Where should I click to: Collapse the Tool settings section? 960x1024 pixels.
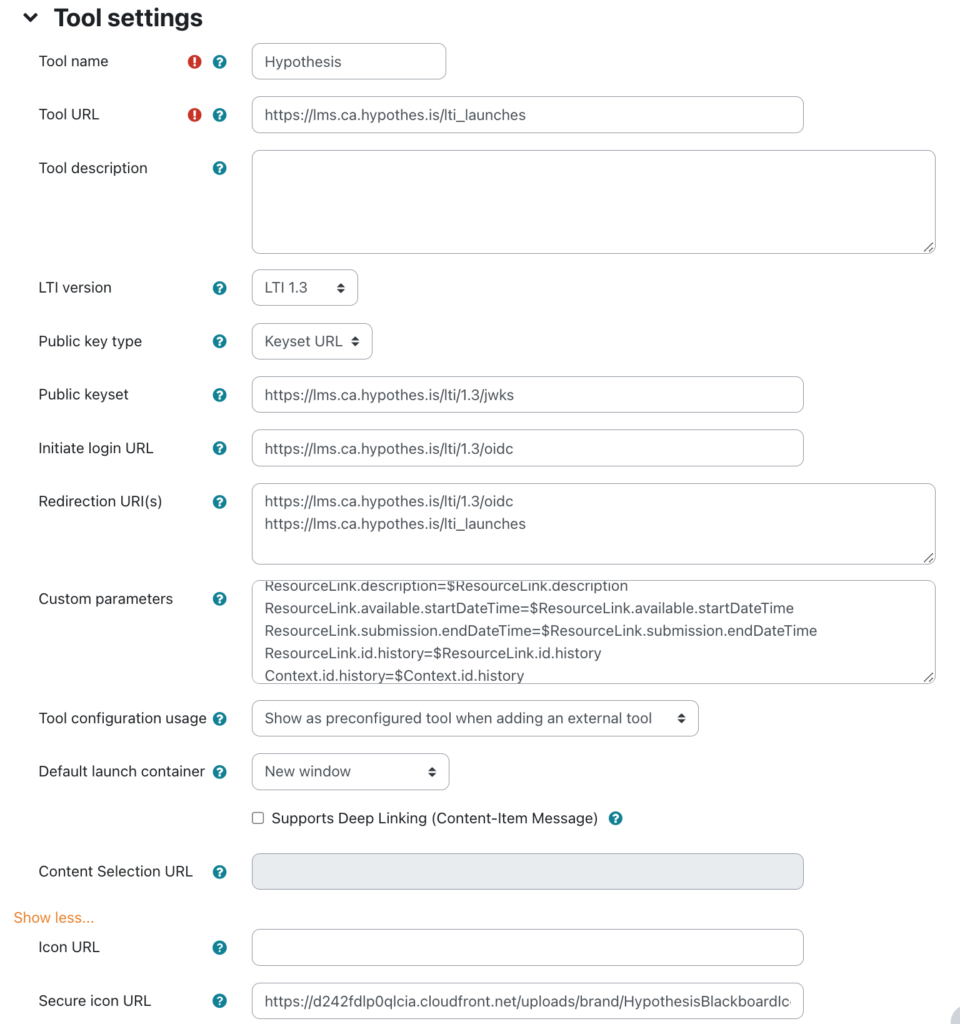[30, 17]
